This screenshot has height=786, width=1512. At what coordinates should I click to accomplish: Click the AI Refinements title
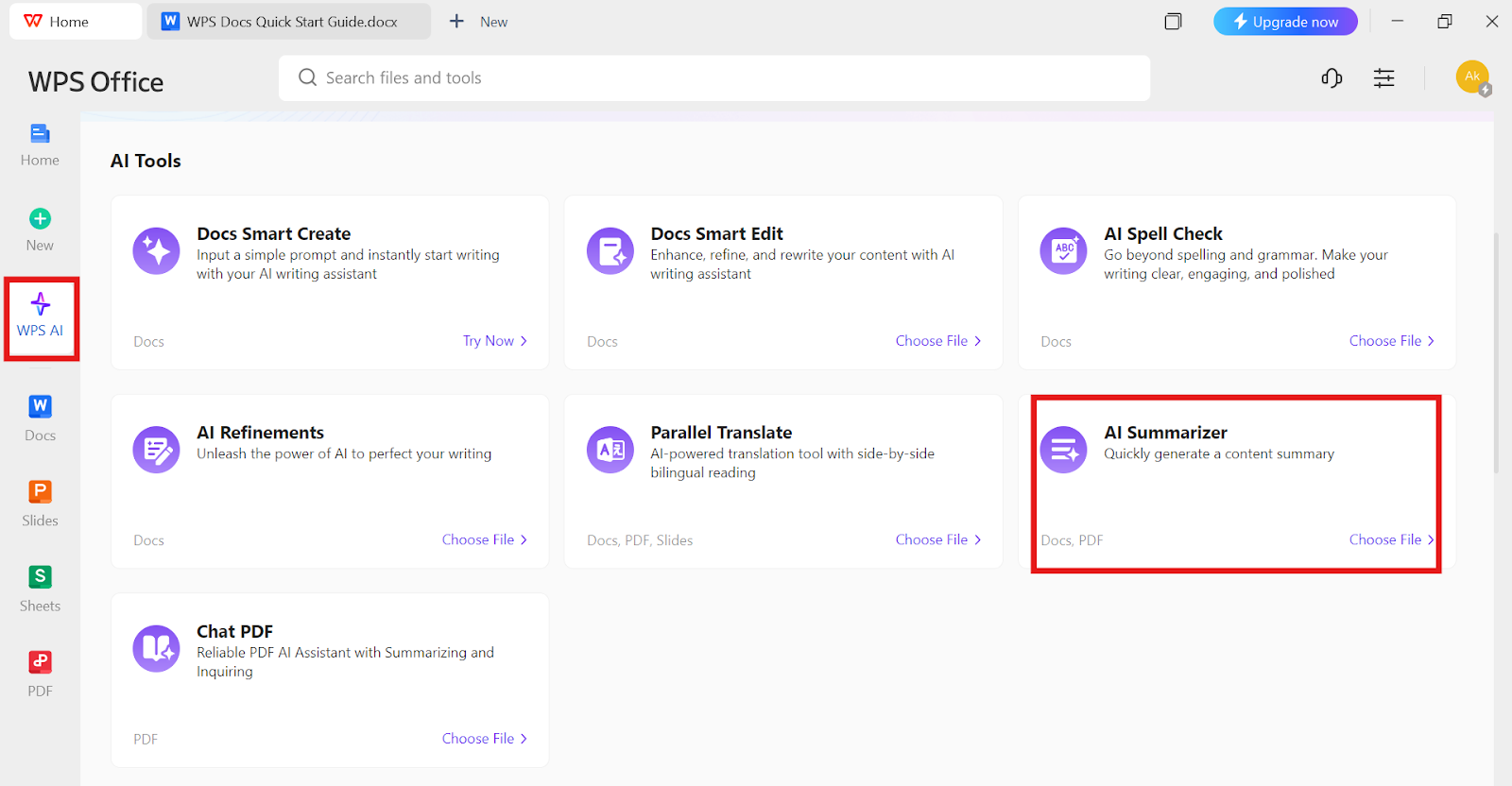[x=261, y=433]
